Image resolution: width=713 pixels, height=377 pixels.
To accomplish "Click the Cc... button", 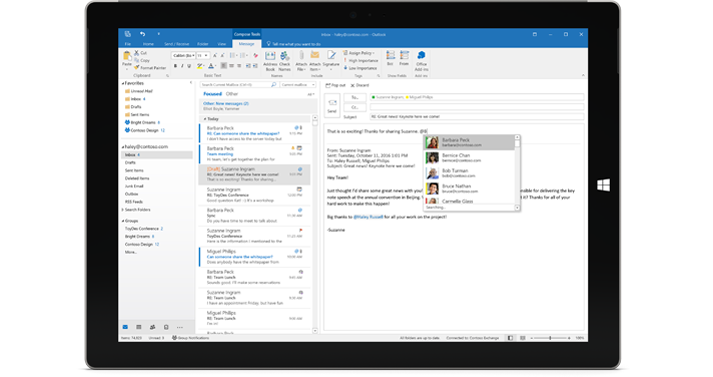I will pyautogui.click(x=355, y=107).
